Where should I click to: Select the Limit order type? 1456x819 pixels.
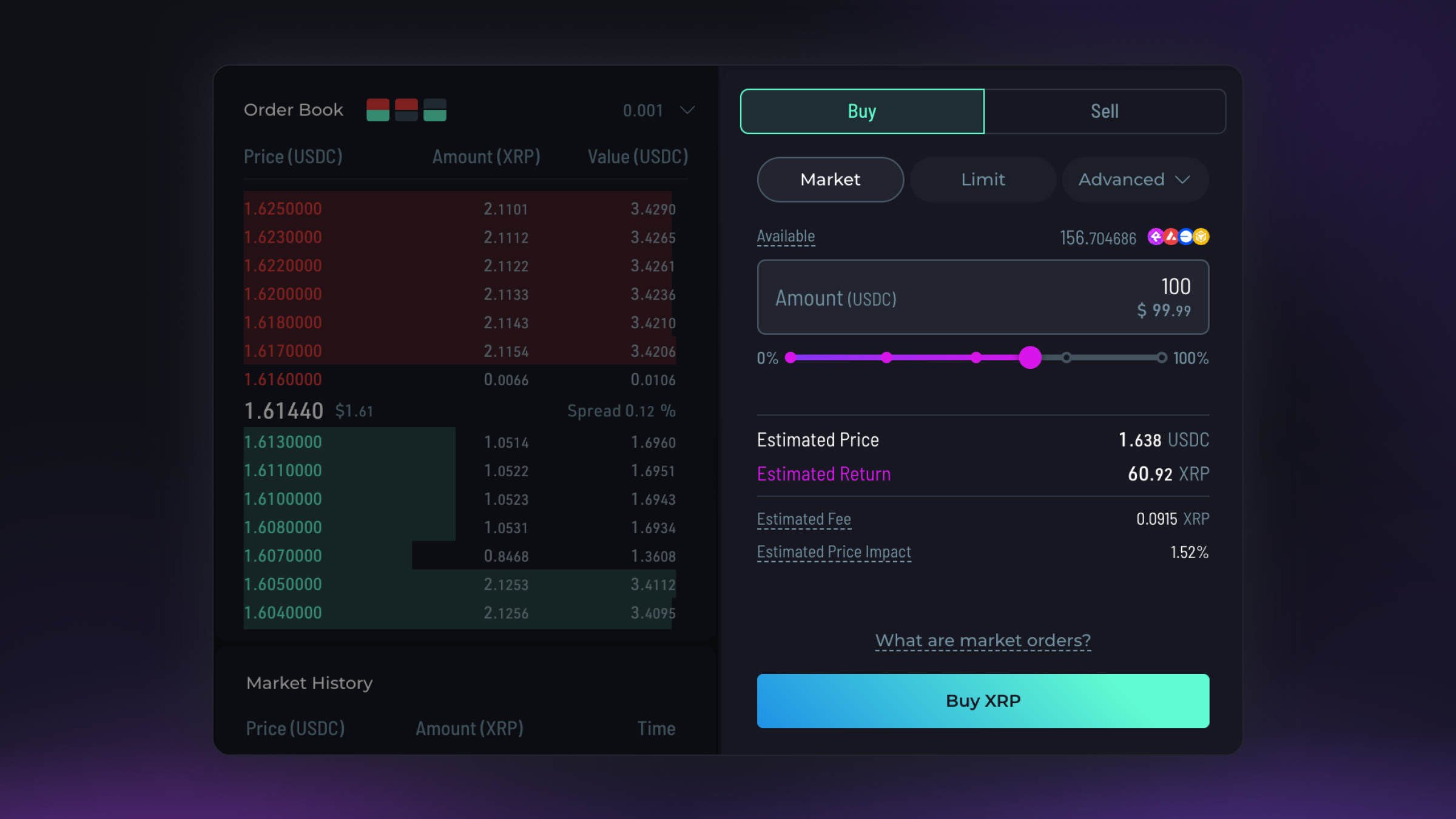click(x=983, y=180)
